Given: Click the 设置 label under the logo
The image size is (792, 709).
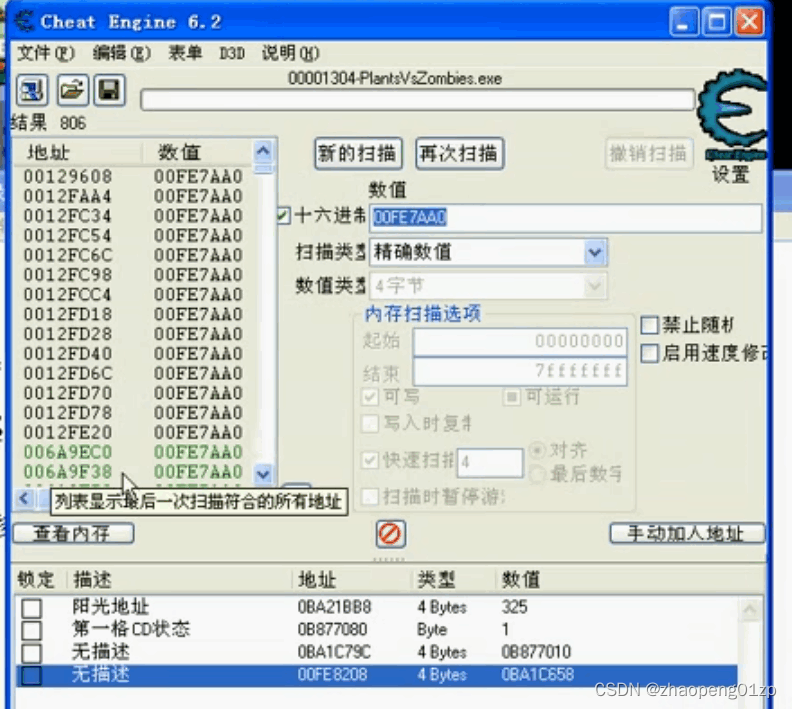Looking at the screenshot, I should coord(730,175).
